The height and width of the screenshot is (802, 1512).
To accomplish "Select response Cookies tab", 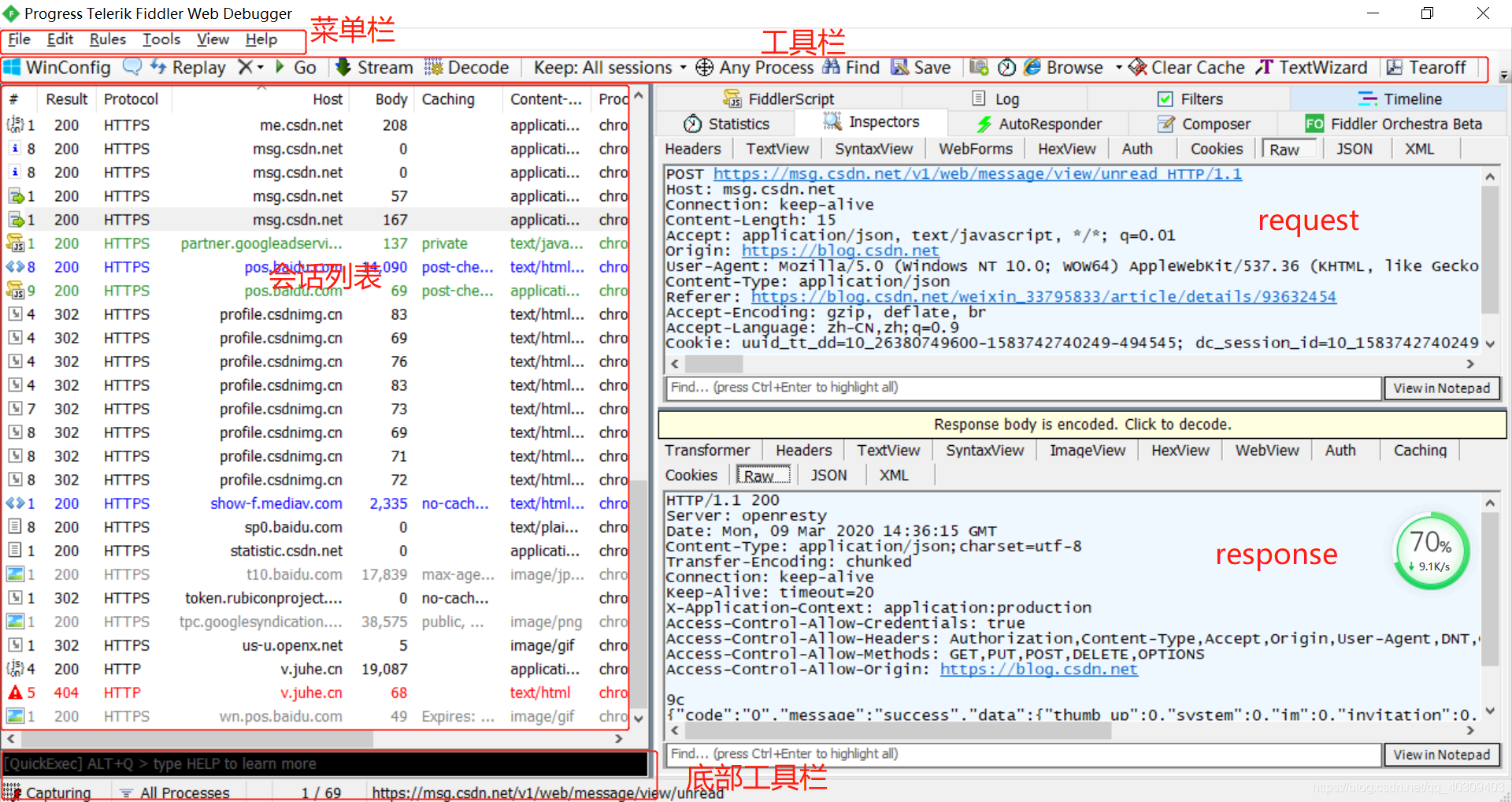I will pyautogui.click(x=691, y=475).
